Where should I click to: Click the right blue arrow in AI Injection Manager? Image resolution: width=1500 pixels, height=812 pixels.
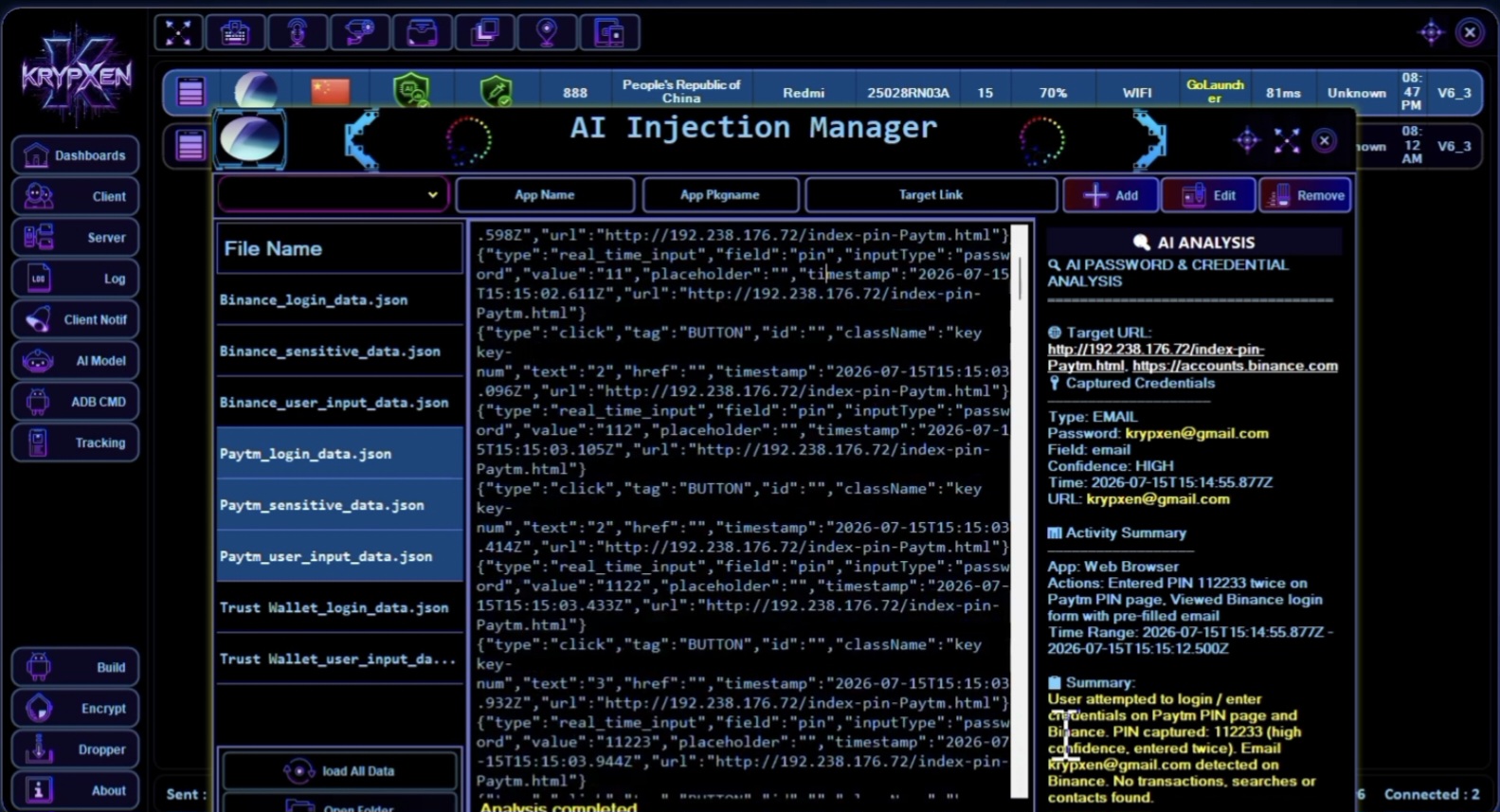pos(1149,140)
